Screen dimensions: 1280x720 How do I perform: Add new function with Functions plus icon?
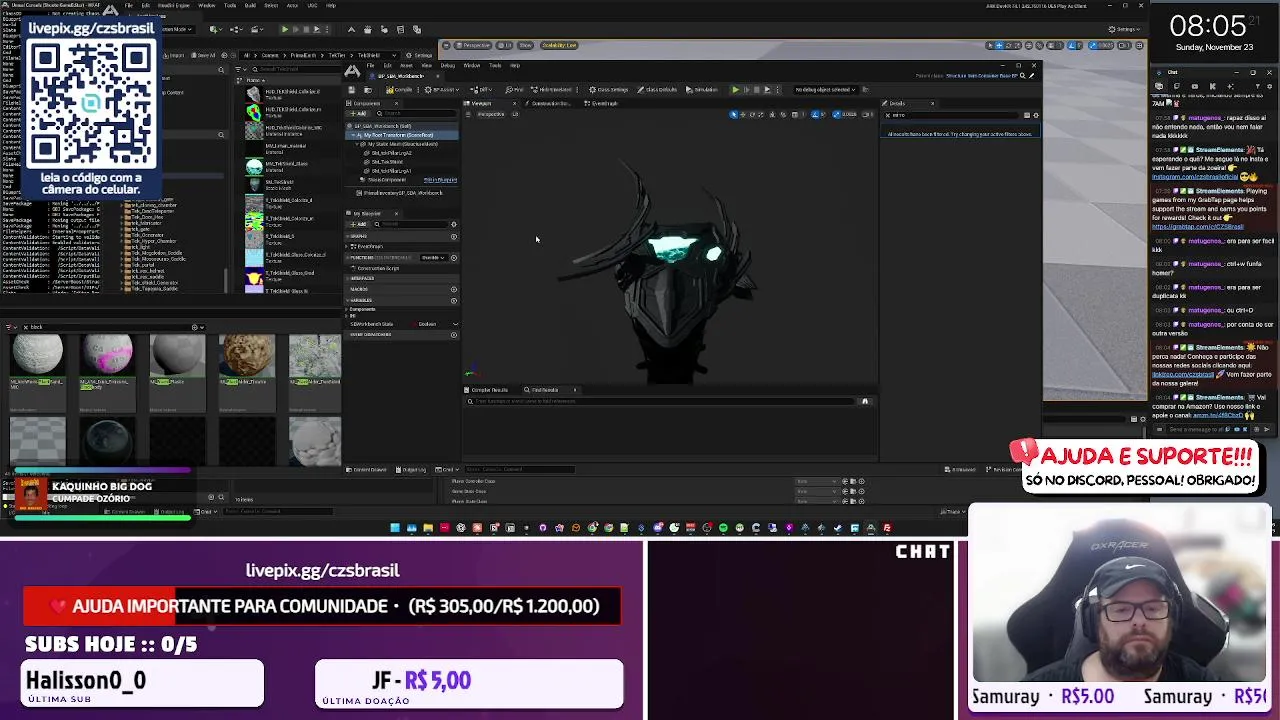[x=454, y=258]
